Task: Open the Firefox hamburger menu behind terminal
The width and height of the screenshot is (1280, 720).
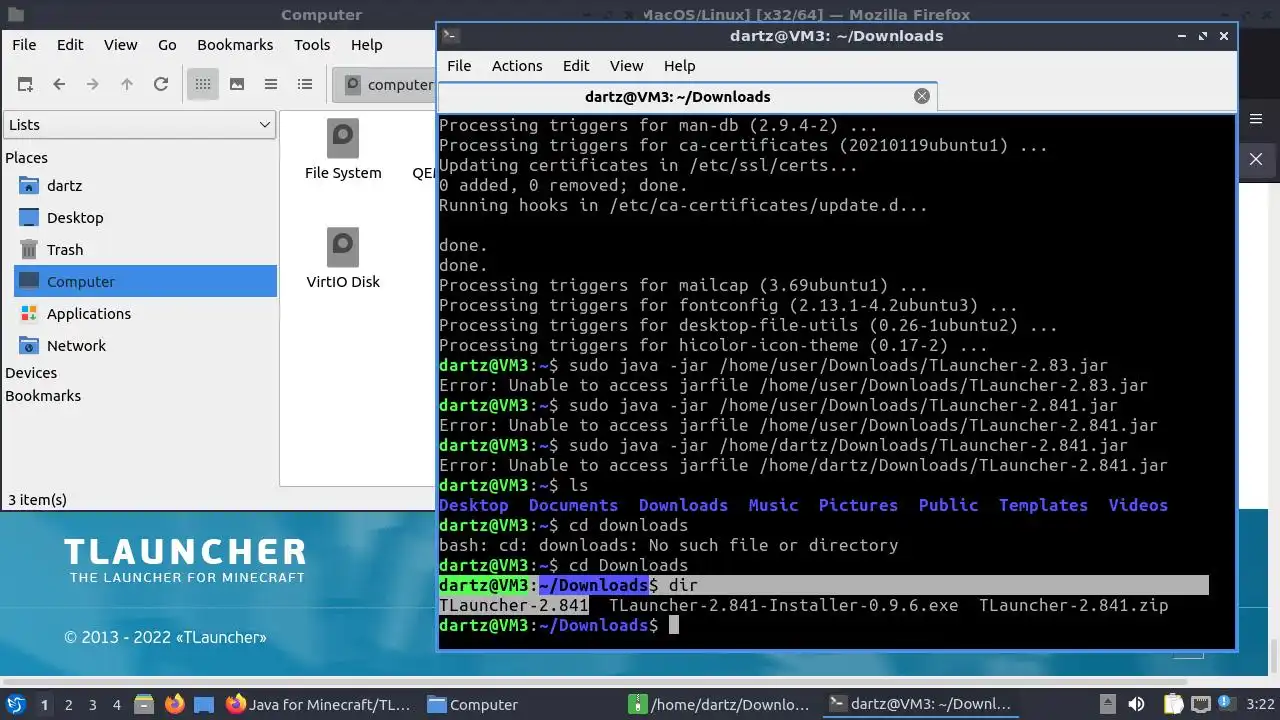Action: tap(1255, 119)
